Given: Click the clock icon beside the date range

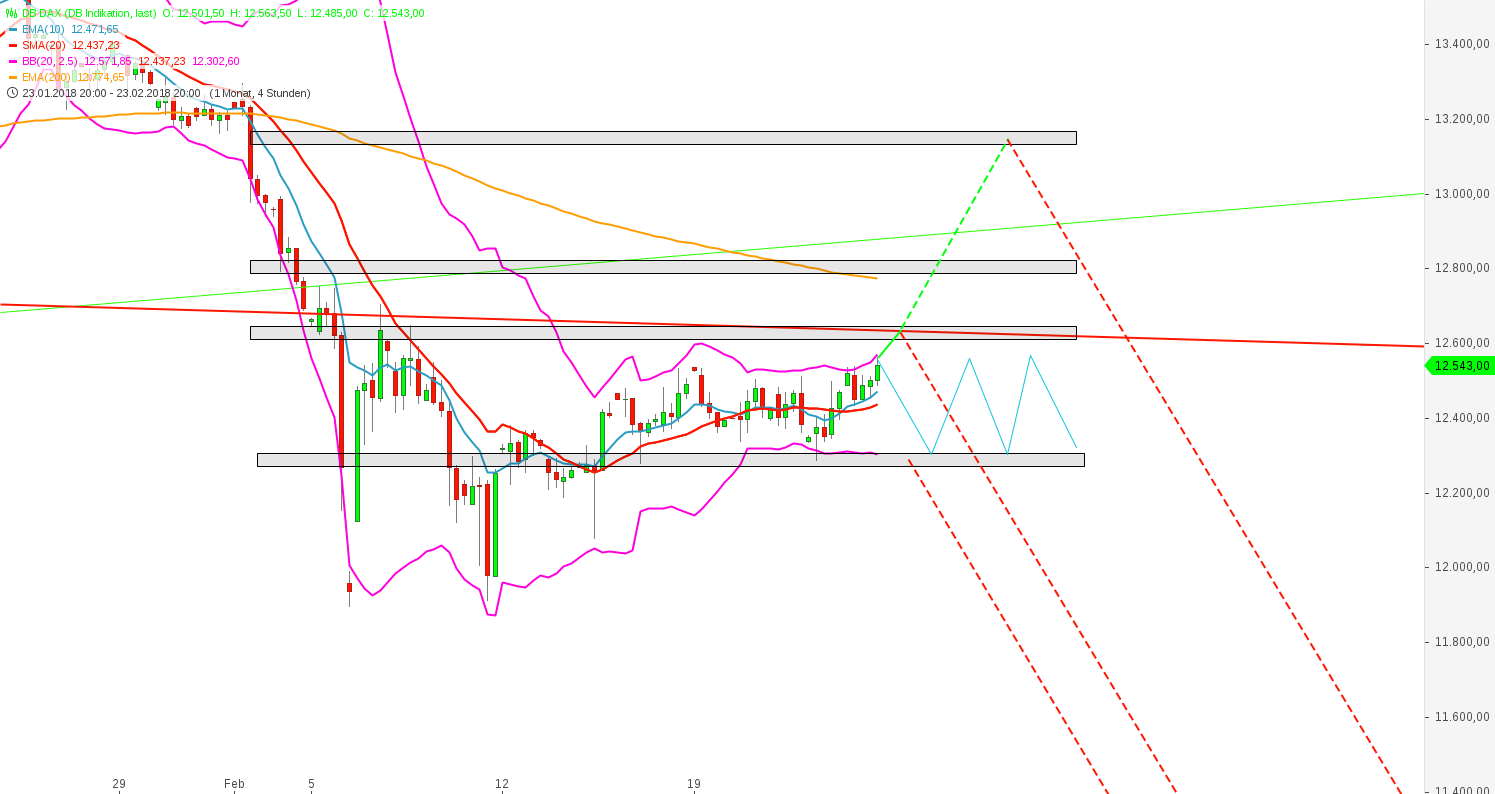Looking at the screenshot, I should pyautogui.click(x=12, y=93).
